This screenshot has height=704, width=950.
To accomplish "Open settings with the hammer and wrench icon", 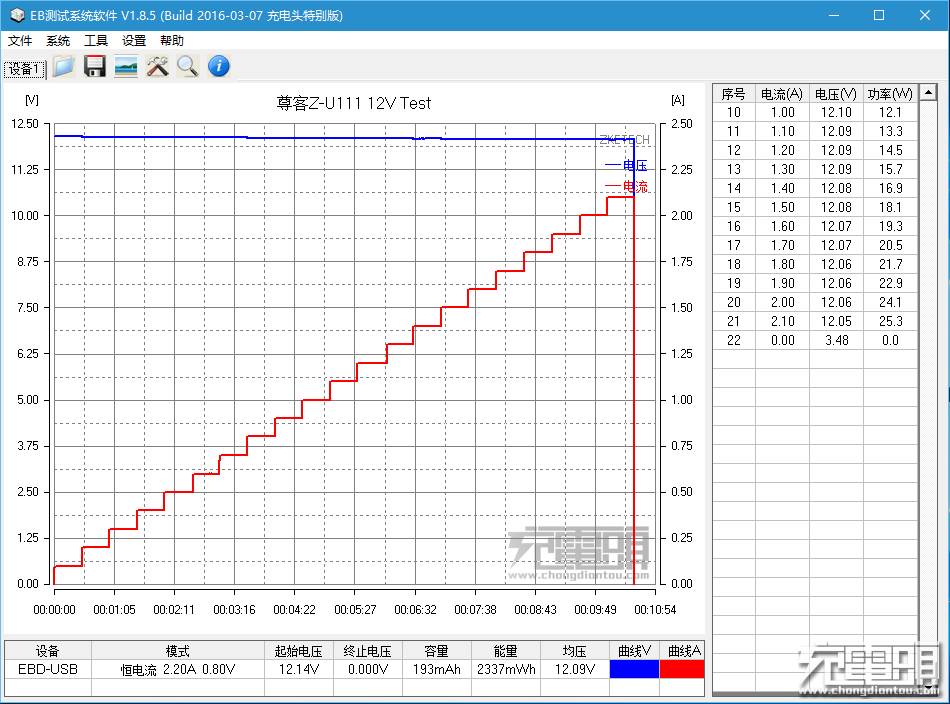I will coord(157,66).
